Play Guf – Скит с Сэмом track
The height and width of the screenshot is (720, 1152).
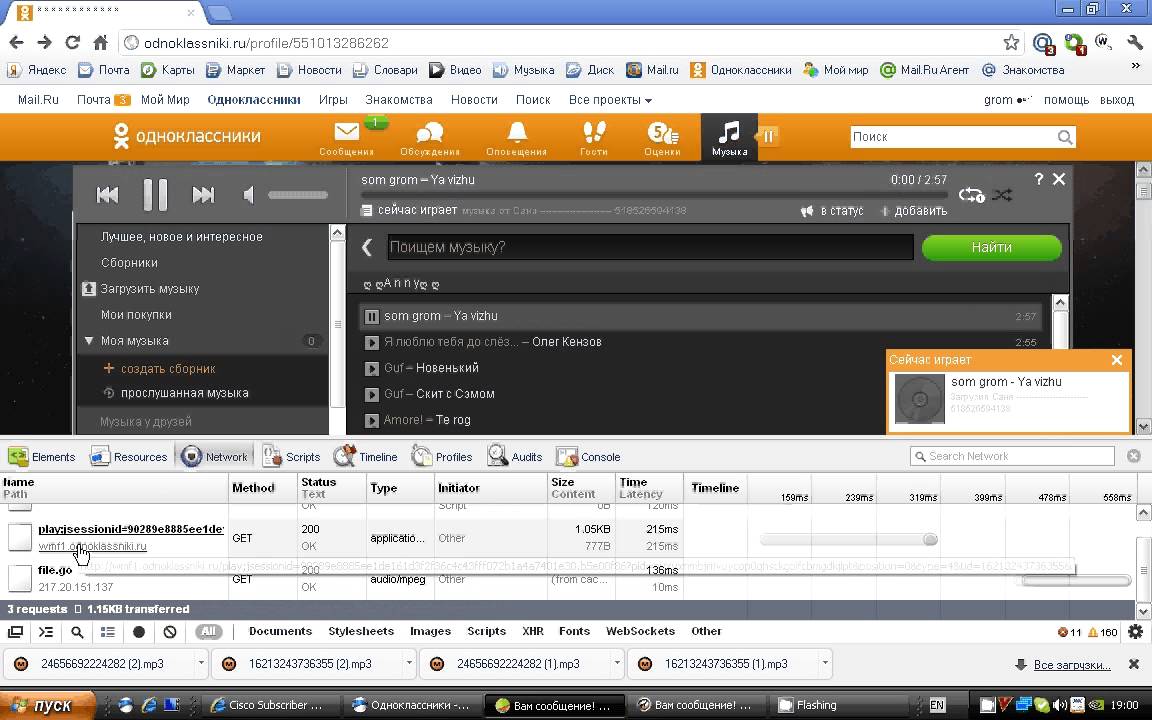372,395
